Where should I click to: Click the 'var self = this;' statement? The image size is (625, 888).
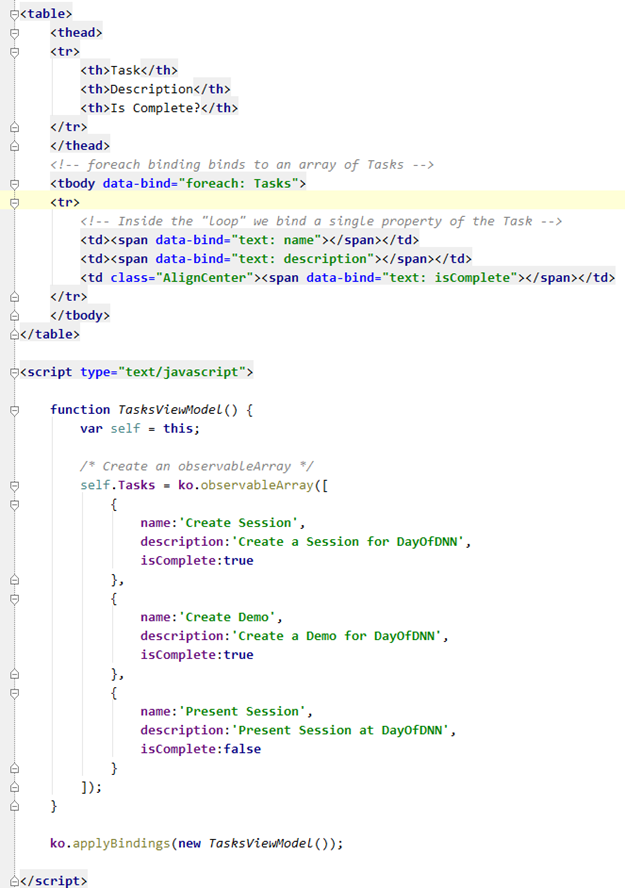coord(140,429)
